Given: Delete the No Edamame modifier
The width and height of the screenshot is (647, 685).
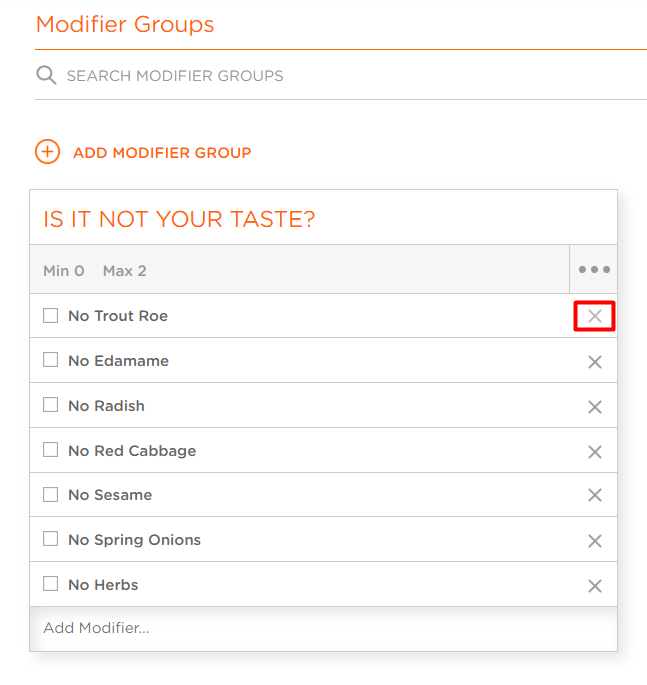Looking at the screenshot, I should point(595,362).
